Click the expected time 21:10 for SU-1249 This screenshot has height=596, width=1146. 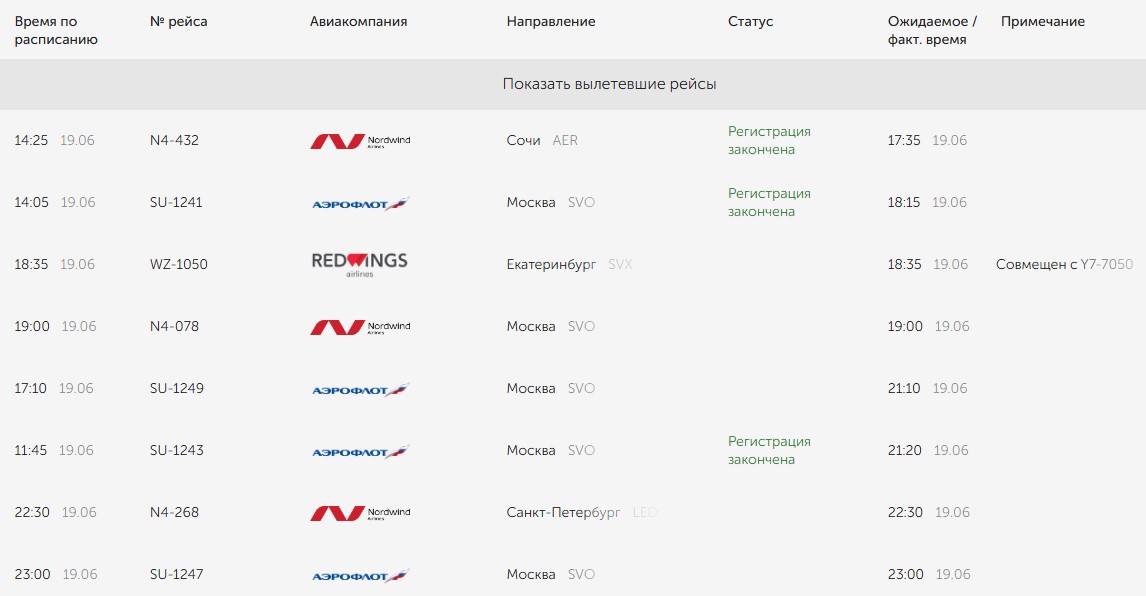pos(905,388)
